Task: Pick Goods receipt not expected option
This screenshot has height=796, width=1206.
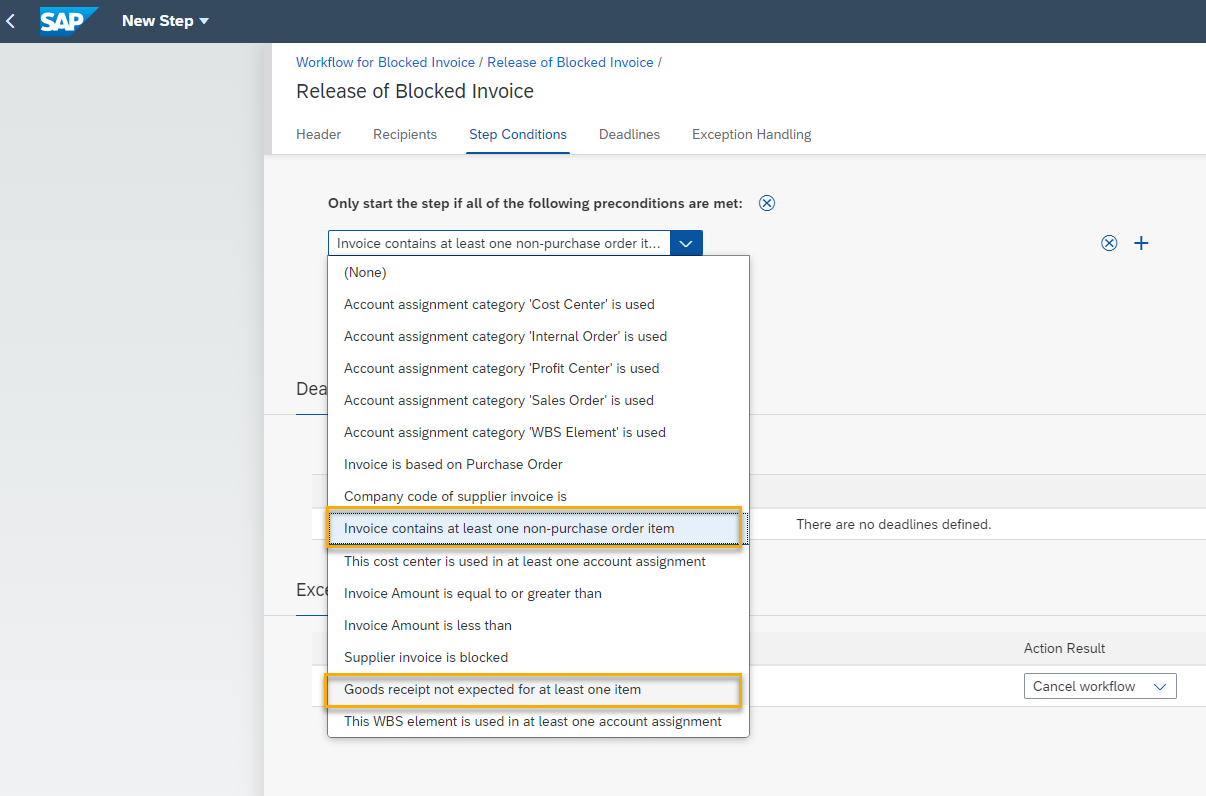Action: 492,689
